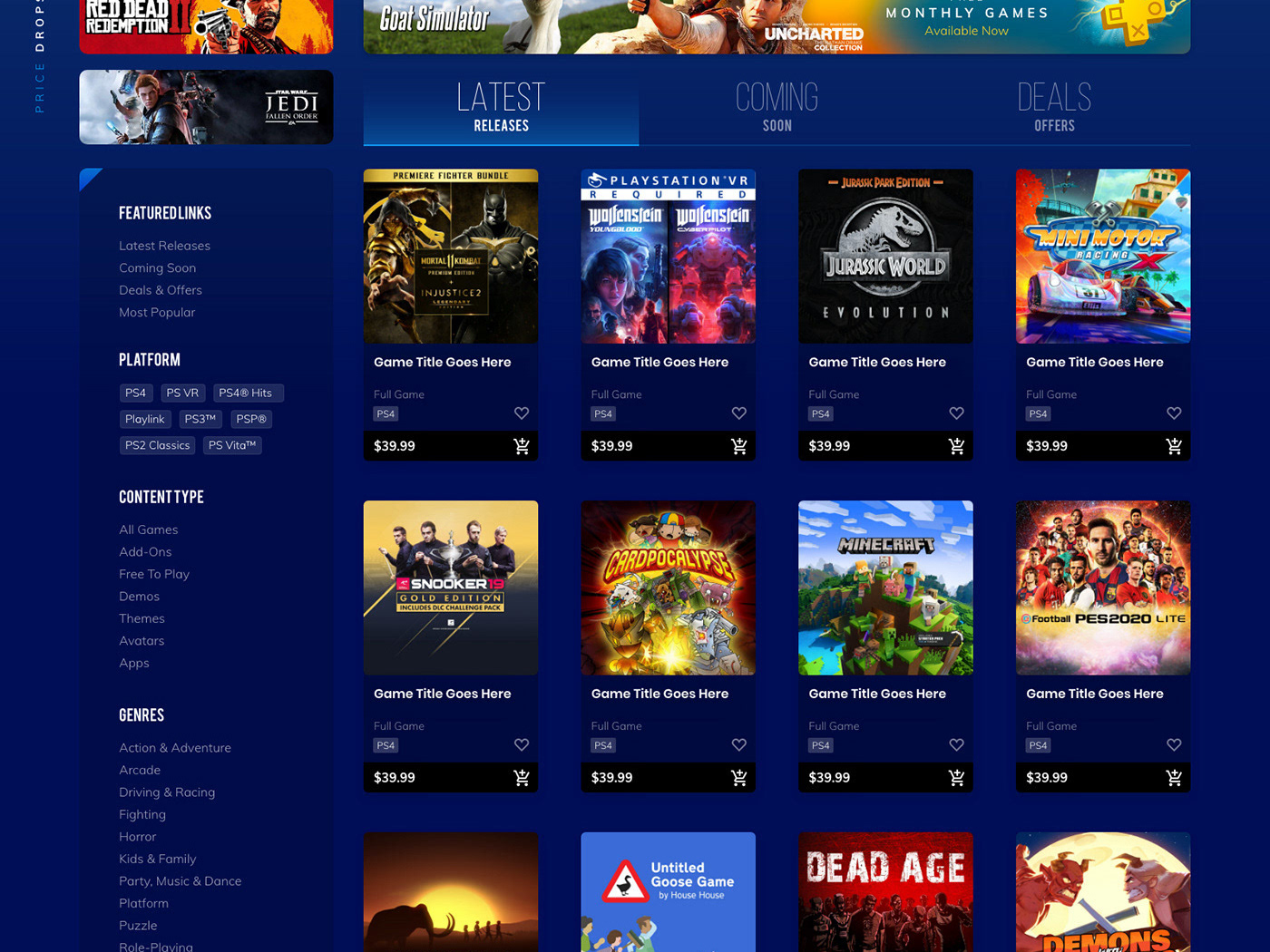Add Mortal Kombat Injustice bundle to cart
The image size is (1270, 952).
click(522, 446)
